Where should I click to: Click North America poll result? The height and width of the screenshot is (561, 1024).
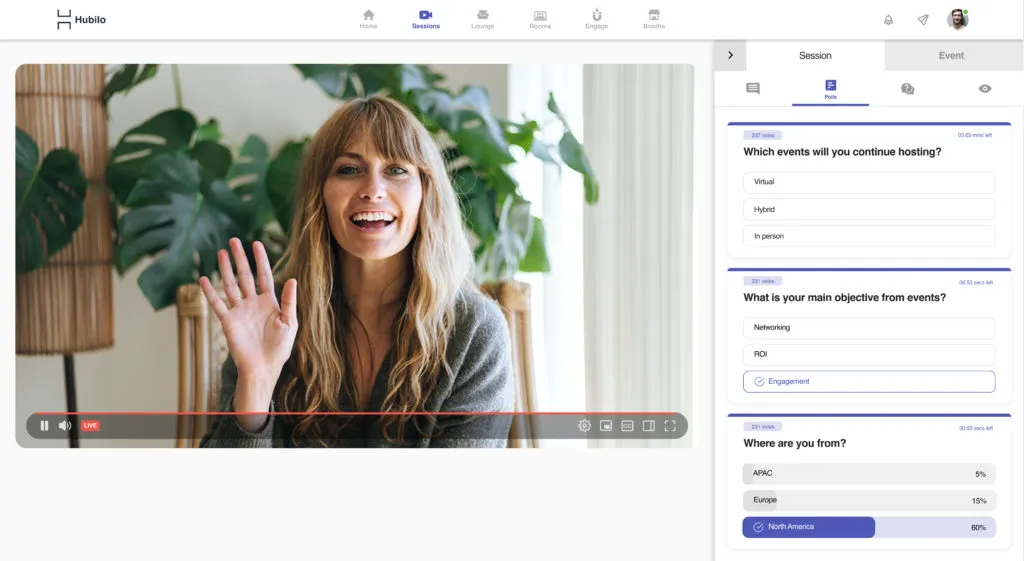[x=869, y=527]
